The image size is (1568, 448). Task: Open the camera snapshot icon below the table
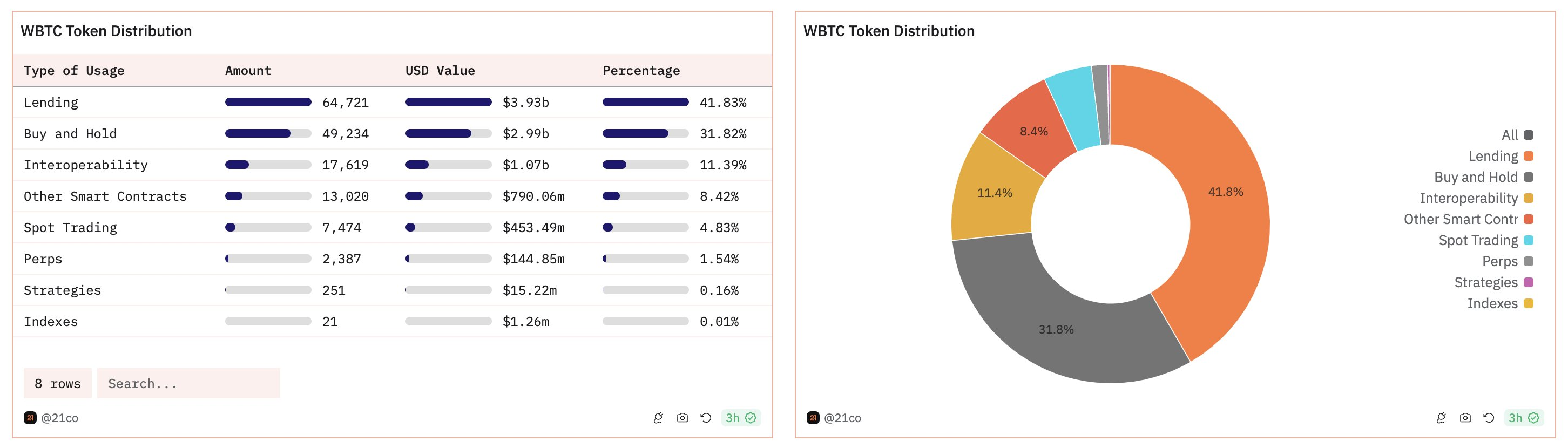pyautogui.click(x=683, y=418)
